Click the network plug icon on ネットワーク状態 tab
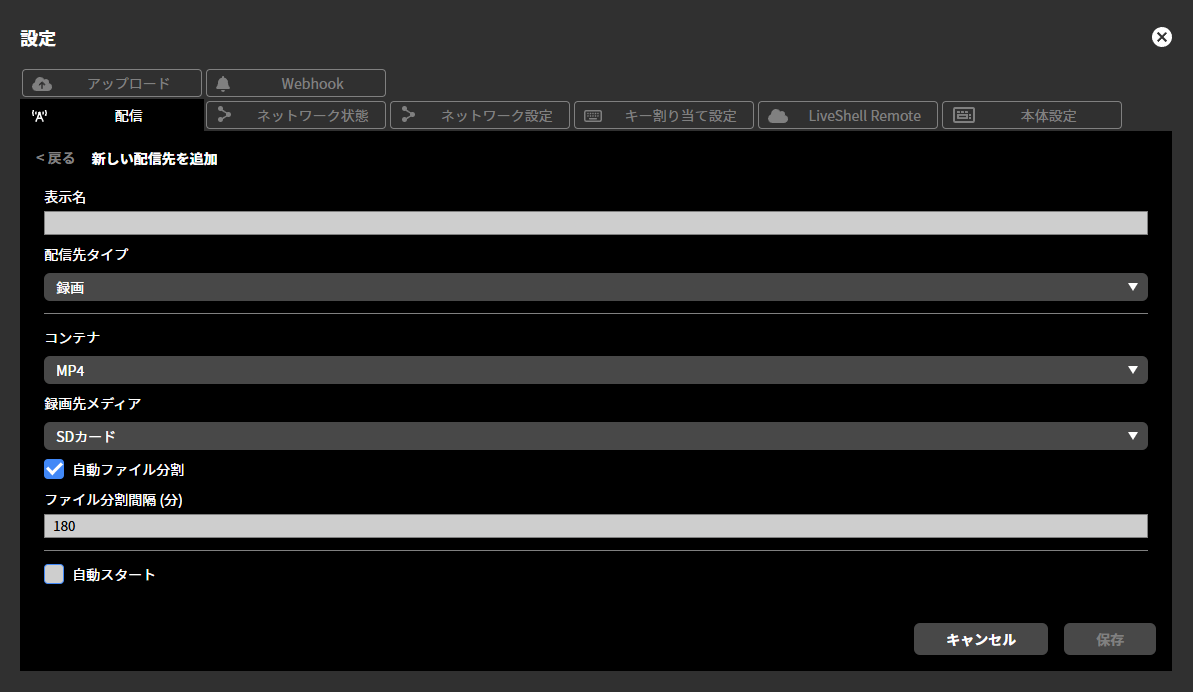1193x692 pixels. [x=224, y=115]
